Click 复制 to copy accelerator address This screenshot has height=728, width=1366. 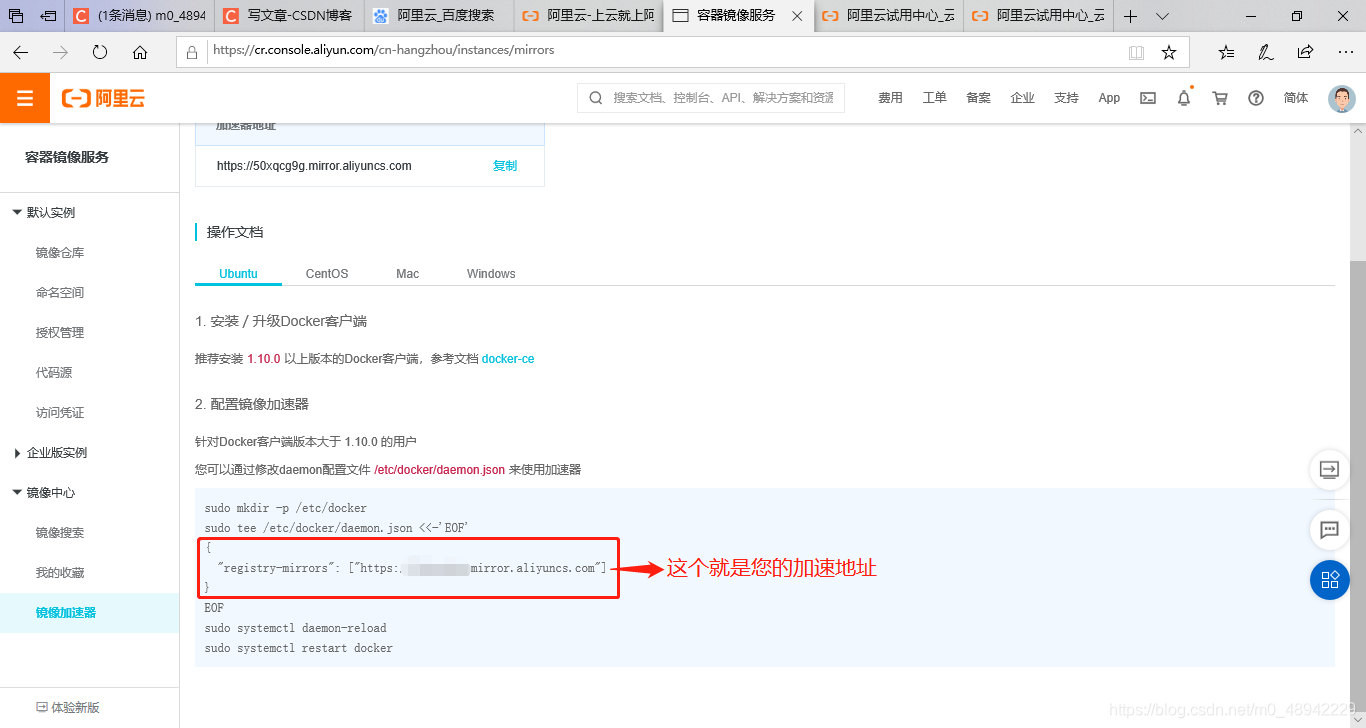tap(505, 166)
